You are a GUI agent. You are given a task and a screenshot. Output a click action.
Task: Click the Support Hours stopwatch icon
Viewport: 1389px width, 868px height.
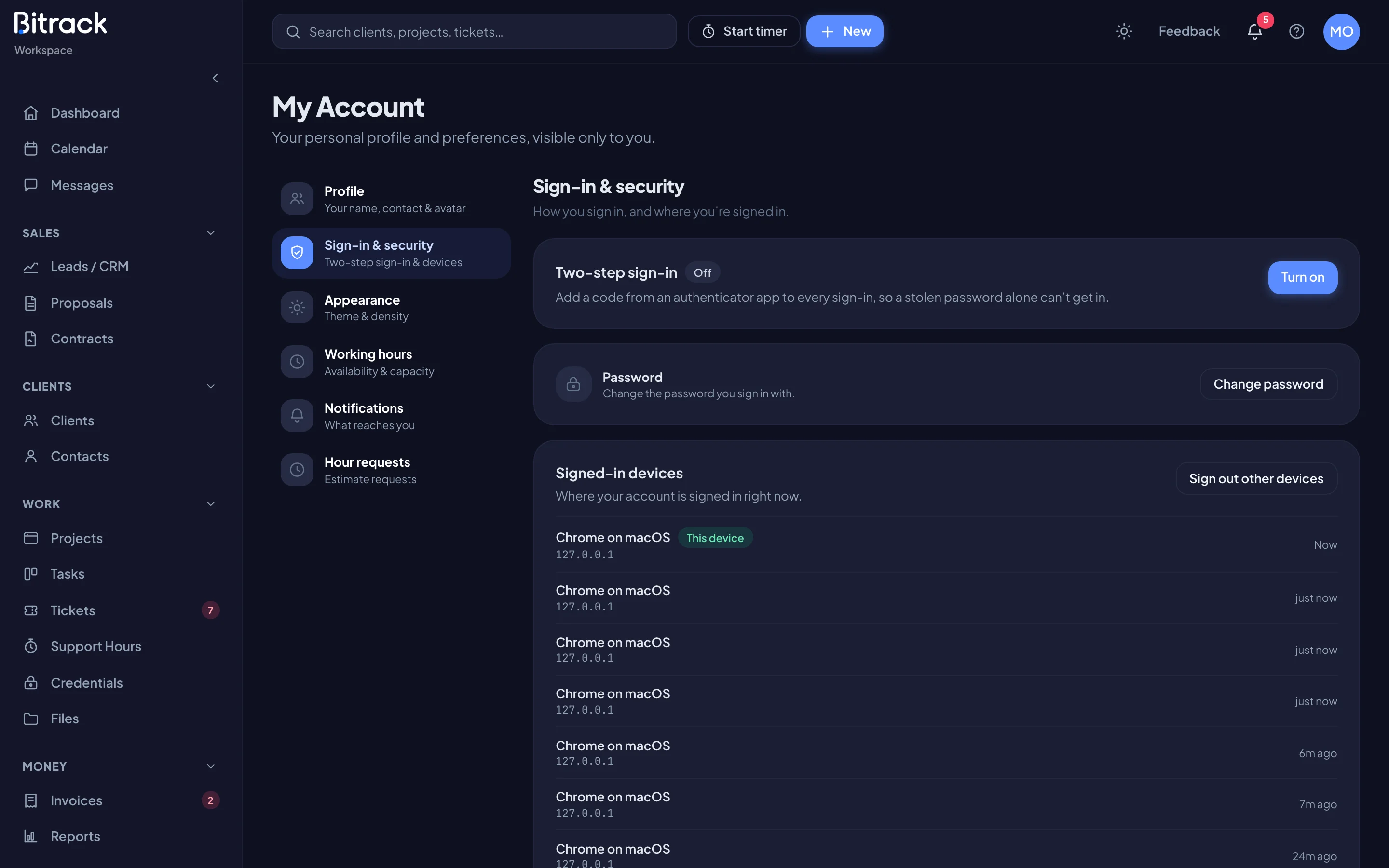(31, 646)
